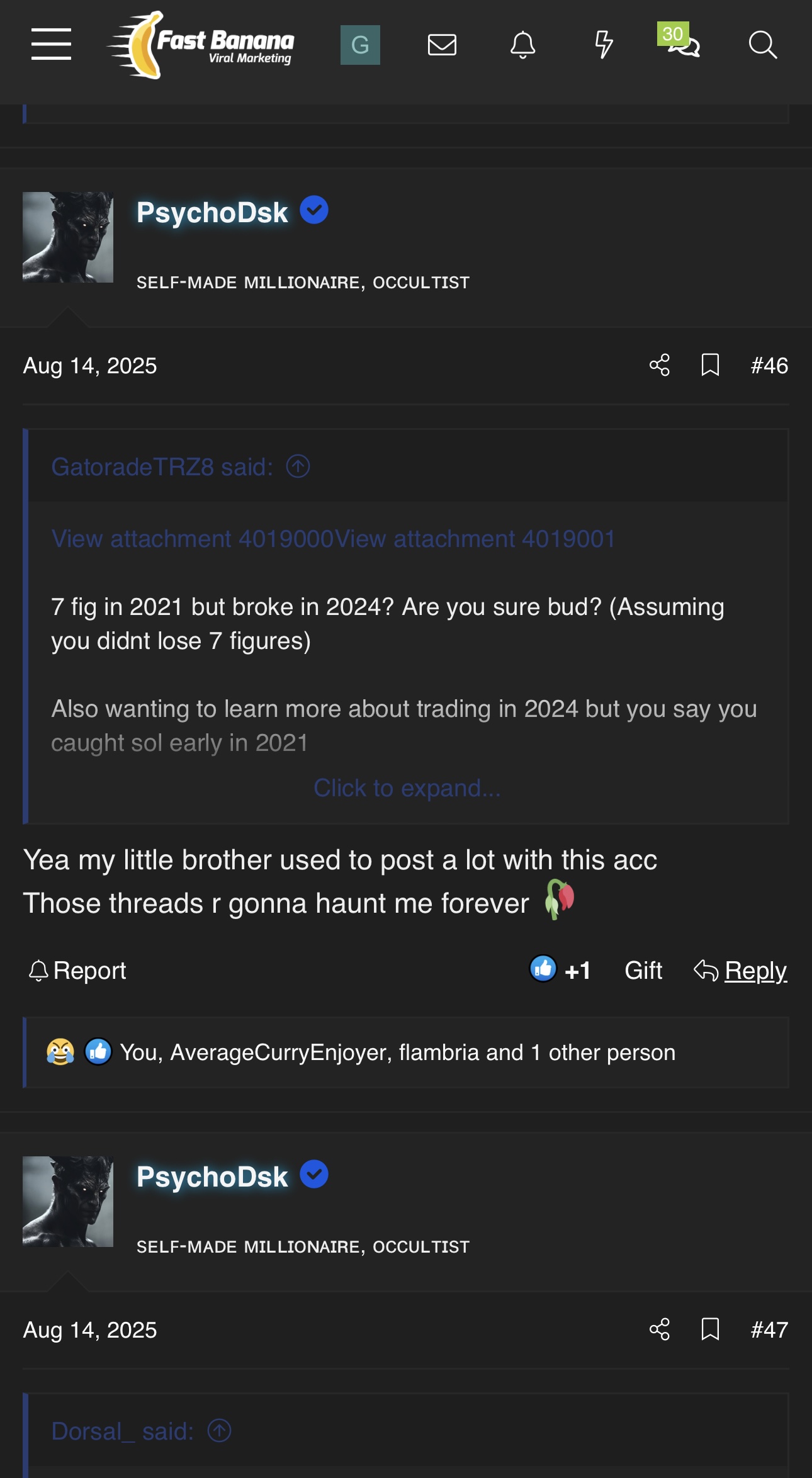Jump to Dorsal_'s original quoted post
The height and width of the screenshot is (1478, 812).
[219, 1431]
